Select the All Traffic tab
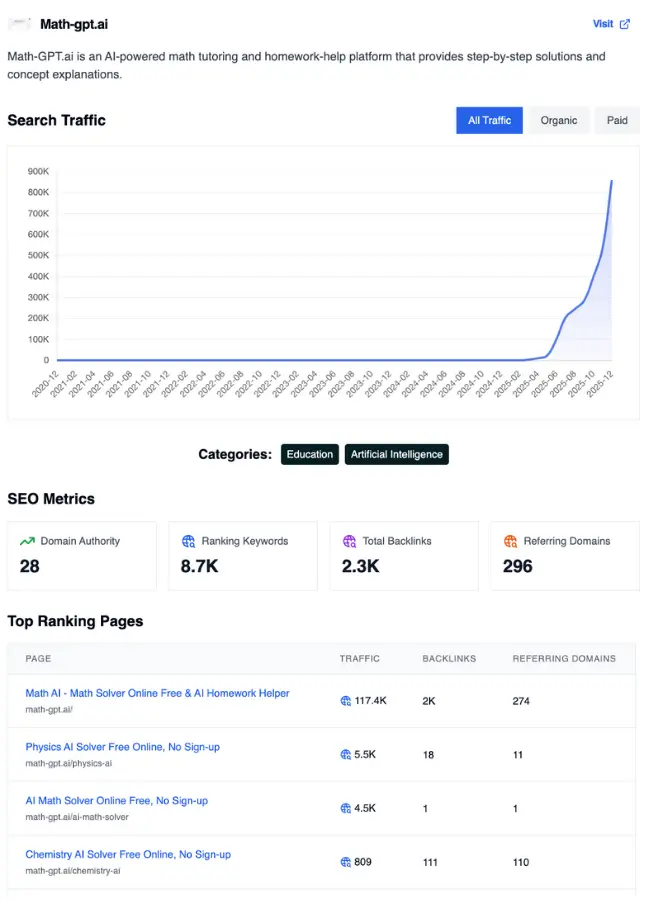Image resolution: width=651 pixels, height=900 pixels. pyautogui.click(x=489, y=120)
